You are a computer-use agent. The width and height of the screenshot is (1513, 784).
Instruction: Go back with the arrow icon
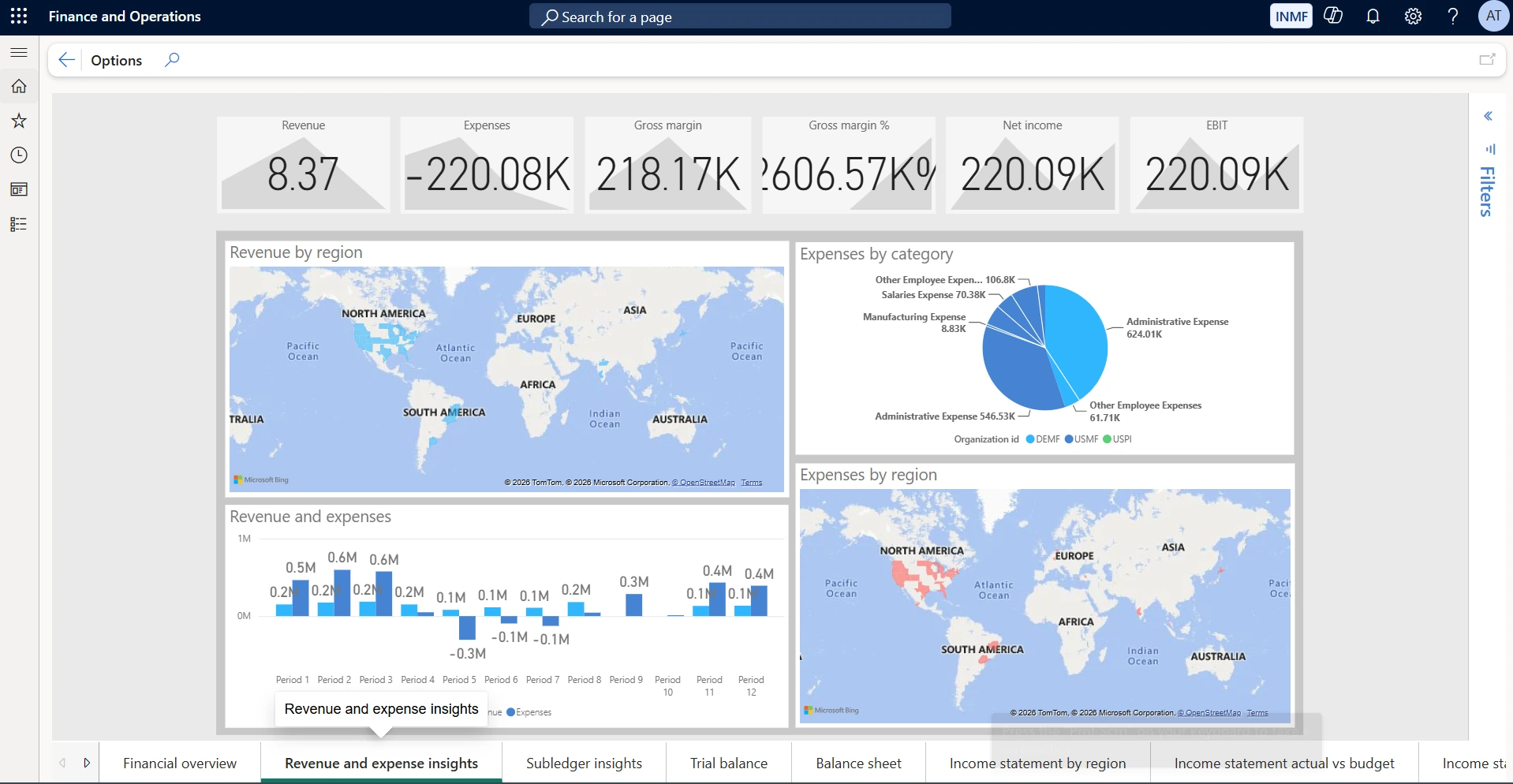(x=66, y=60)
